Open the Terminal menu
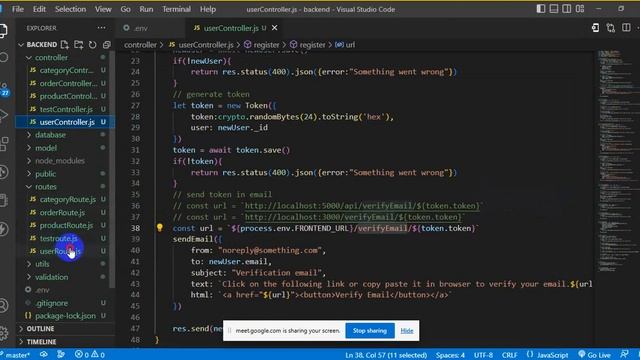640x360 pixels. tap(176, 9)
